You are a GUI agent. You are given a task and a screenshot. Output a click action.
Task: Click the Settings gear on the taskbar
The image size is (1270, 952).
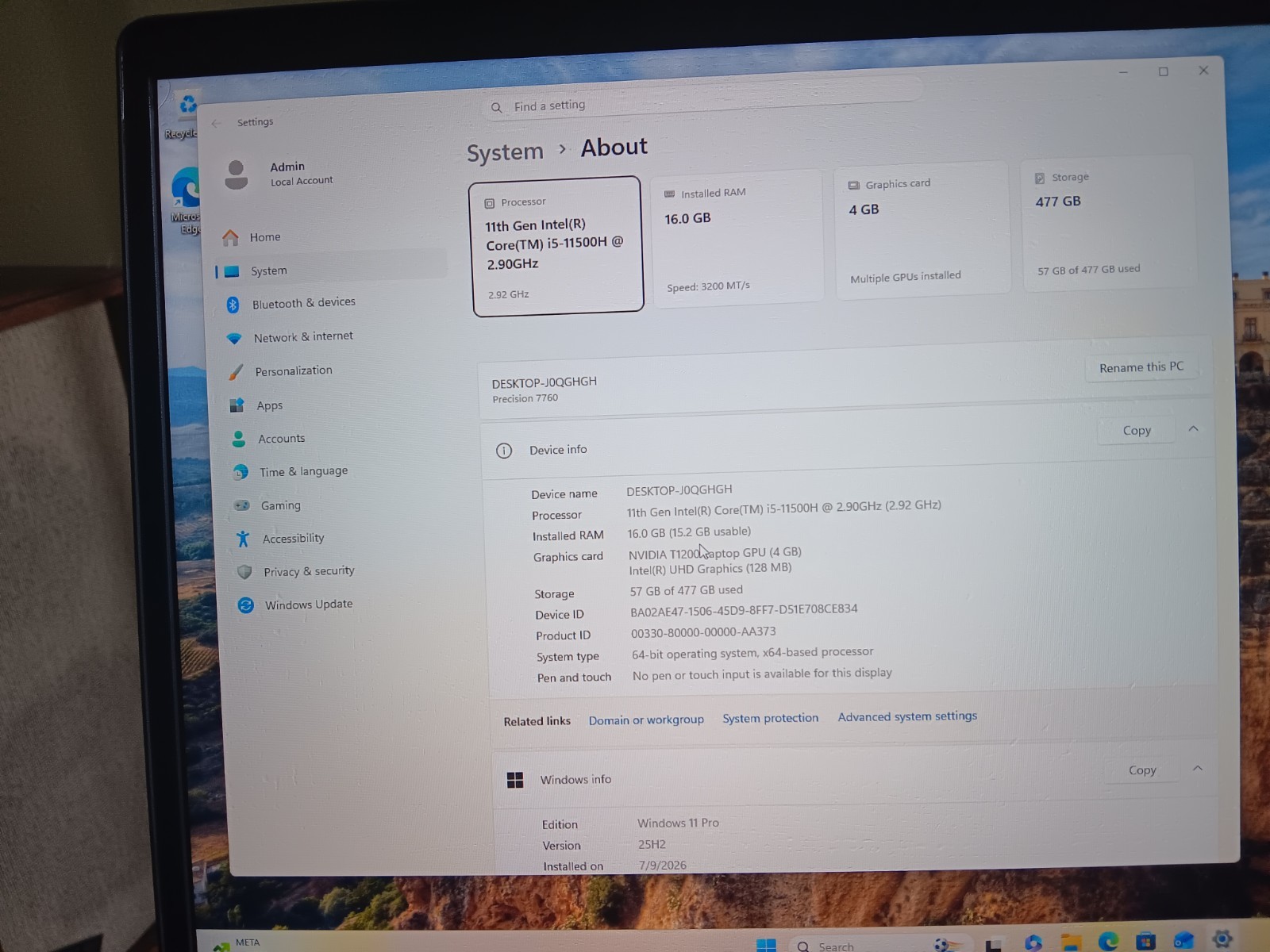(1222, 939)
